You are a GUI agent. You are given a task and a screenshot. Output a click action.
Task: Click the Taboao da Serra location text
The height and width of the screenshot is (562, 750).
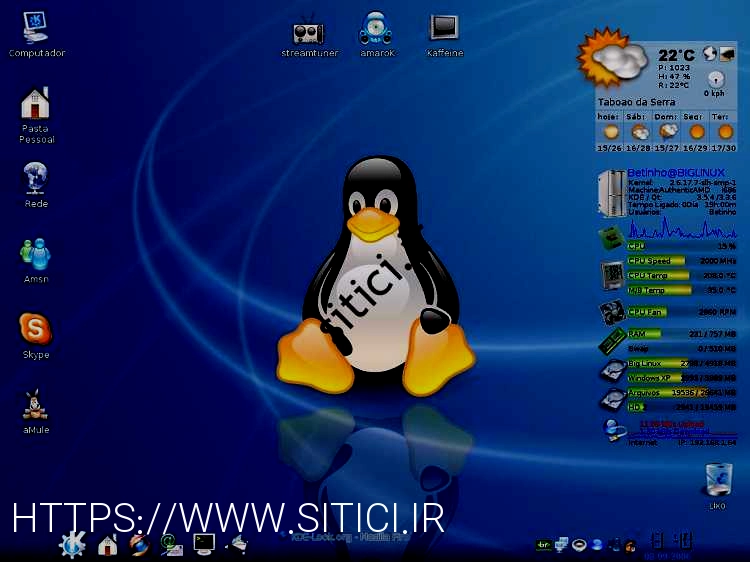(636, 102)
